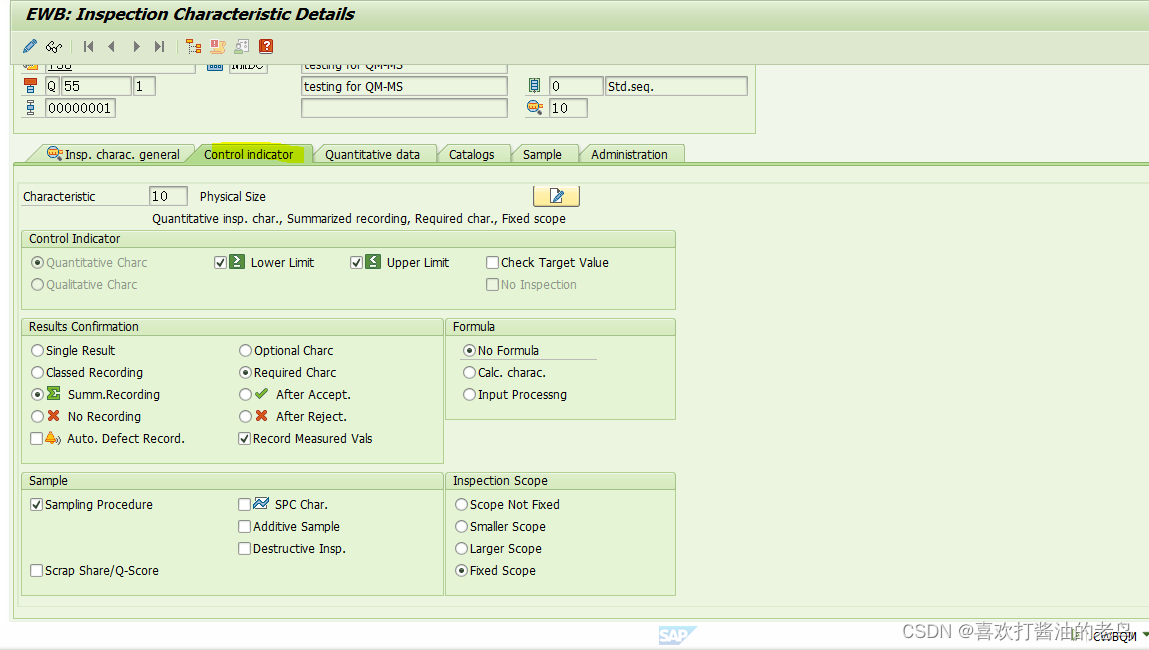The height and width of the screenshot is (650, 1149).
Task: Switch to the Quantitative data tab
Action: point(375,153)
